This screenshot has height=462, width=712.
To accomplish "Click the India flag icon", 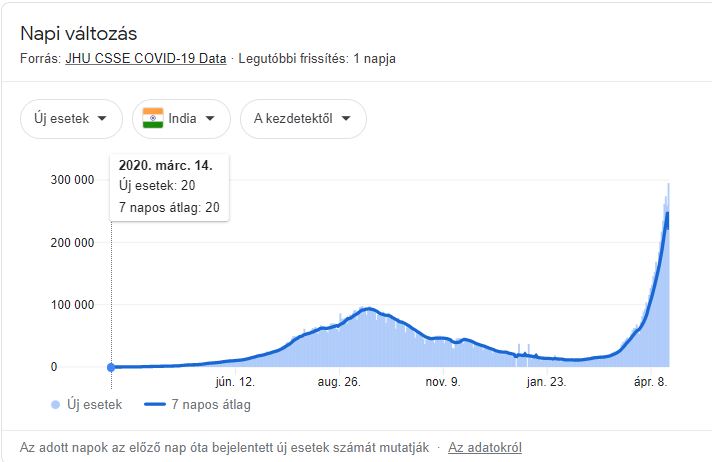I will tap(153, 119).
